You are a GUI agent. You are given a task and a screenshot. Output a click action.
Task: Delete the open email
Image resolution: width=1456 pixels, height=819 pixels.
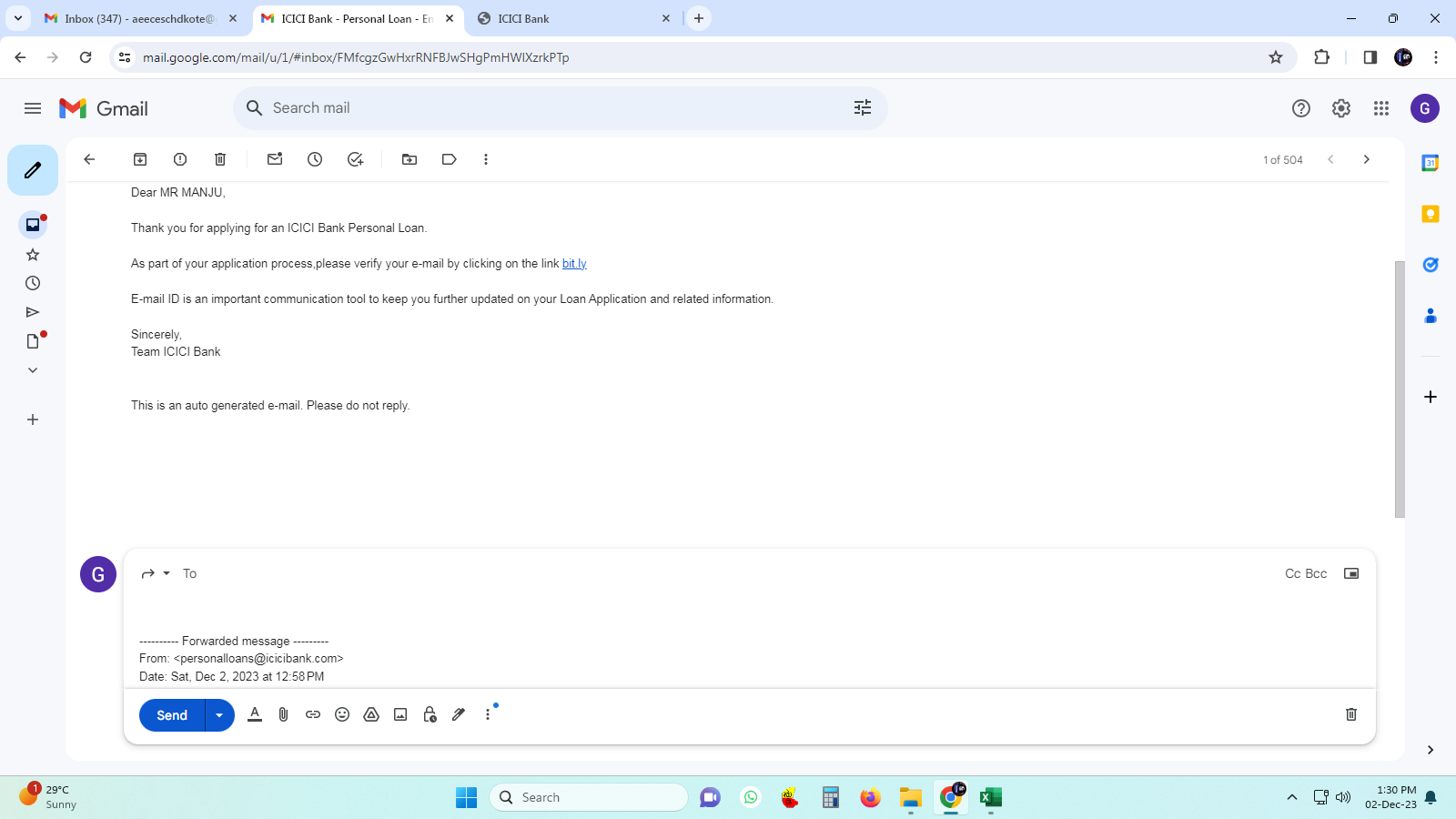[220, 159]
